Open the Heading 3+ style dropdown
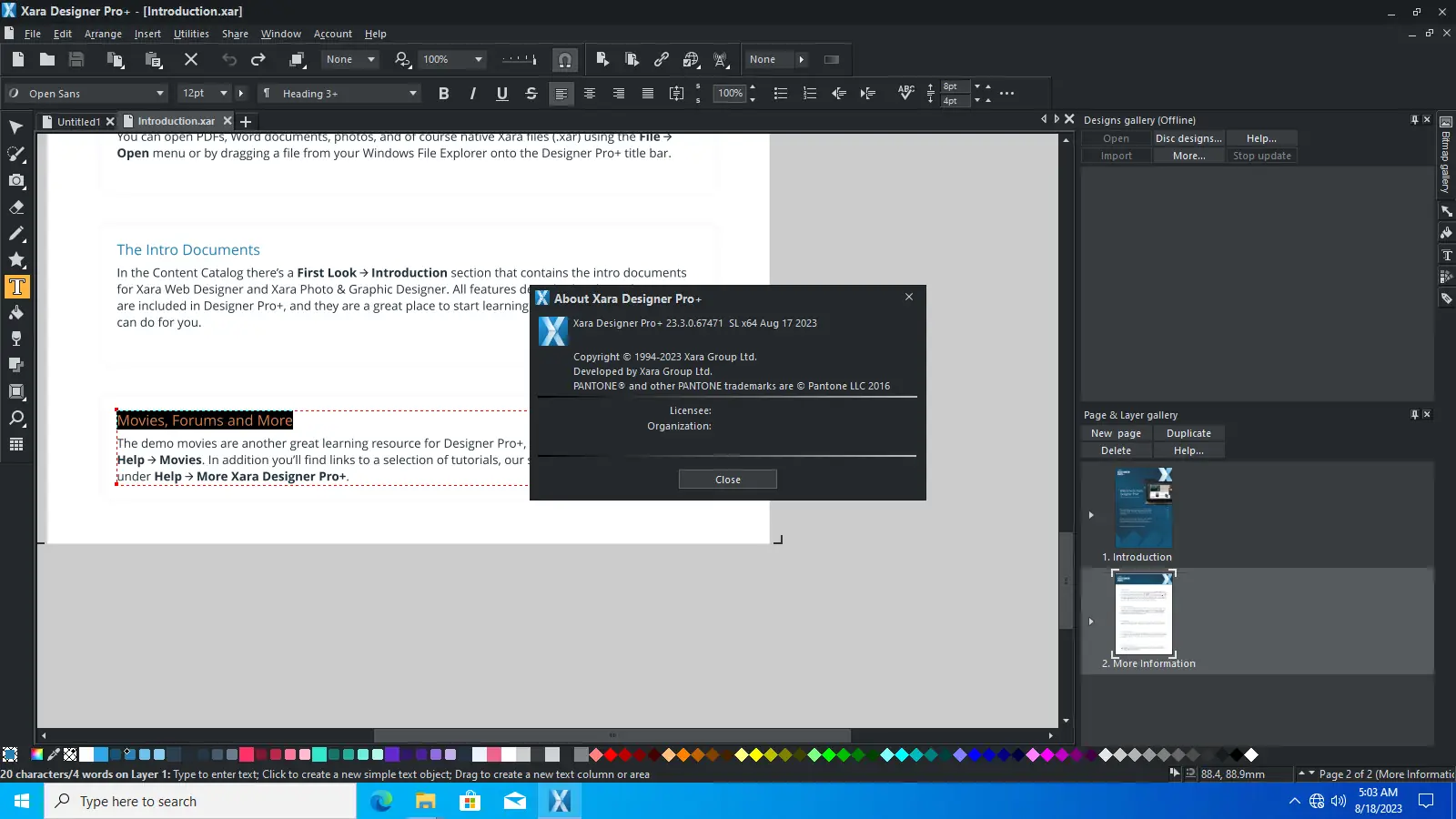 (x=413, y=93)
